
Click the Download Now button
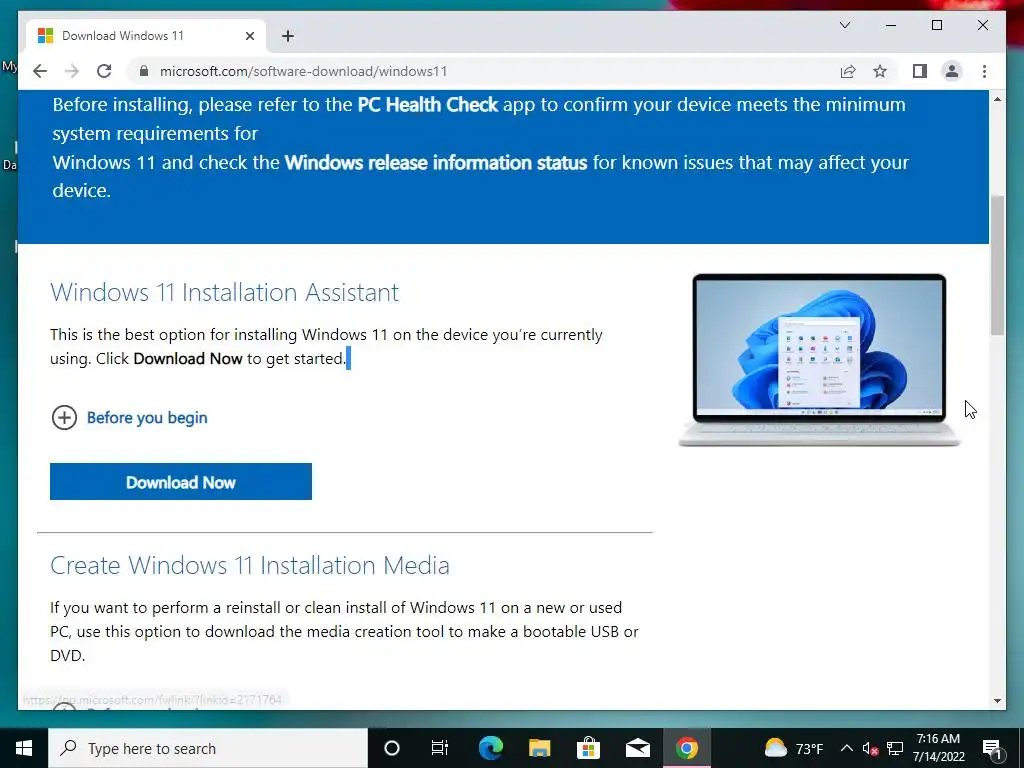tap(181, 481)
